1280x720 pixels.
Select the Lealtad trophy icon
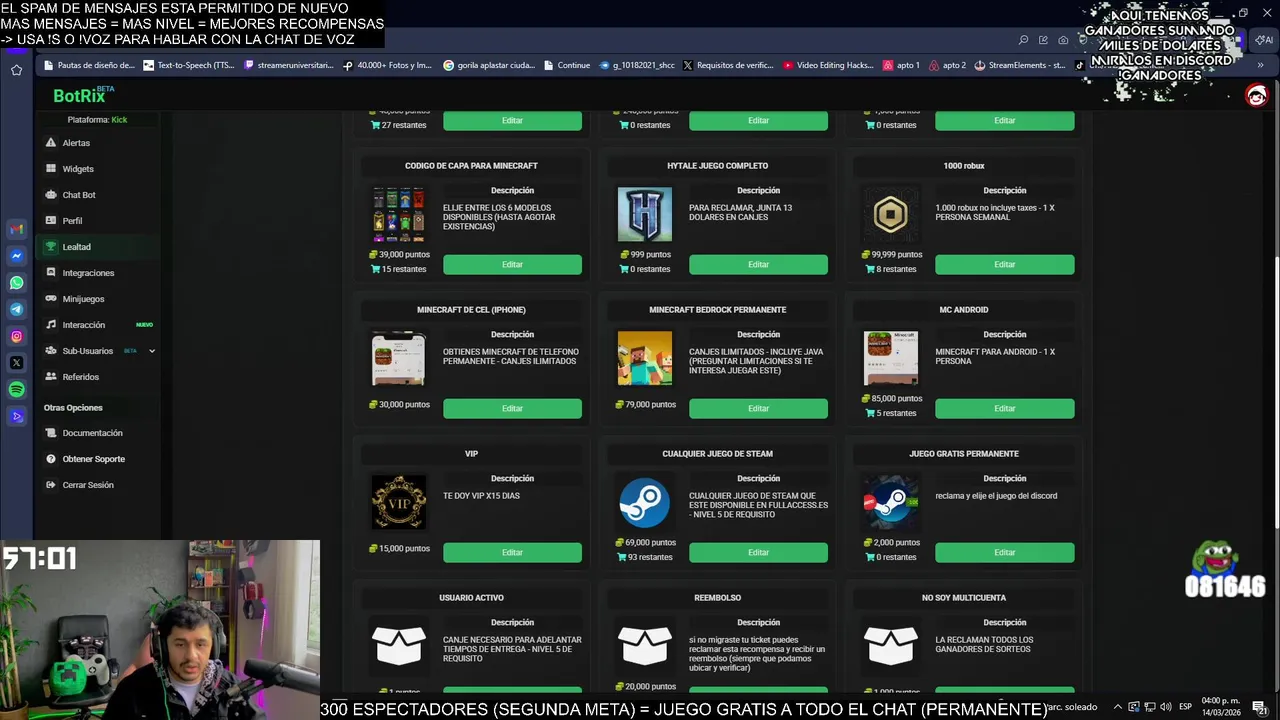tap(51, 247)
